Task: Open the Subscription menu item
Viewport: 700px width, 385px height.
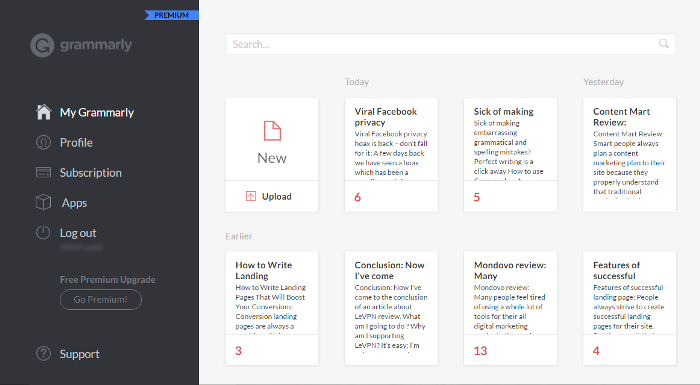Action: coord(79,172)
